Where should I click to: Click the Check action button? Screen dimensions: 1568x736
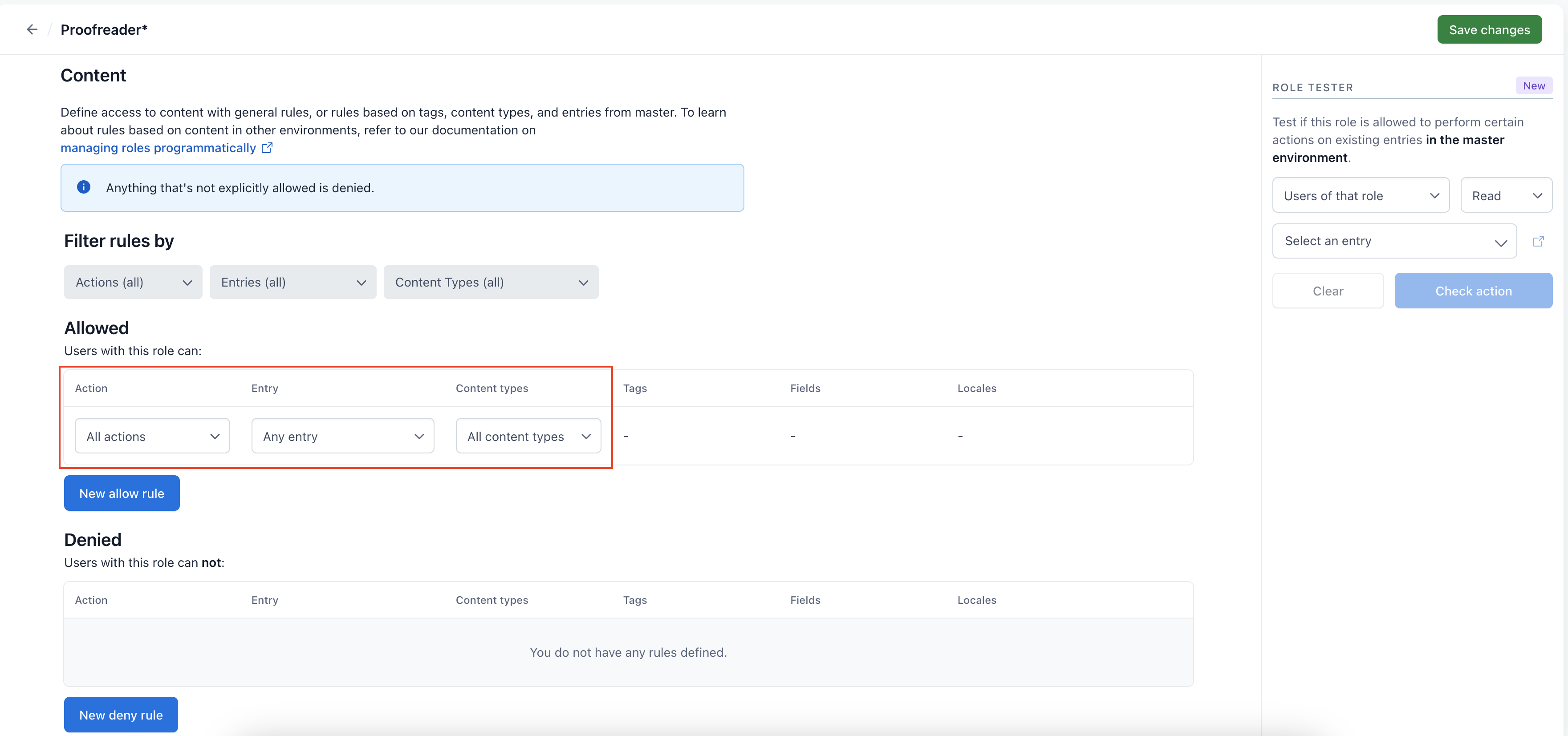pos(1473,291)
